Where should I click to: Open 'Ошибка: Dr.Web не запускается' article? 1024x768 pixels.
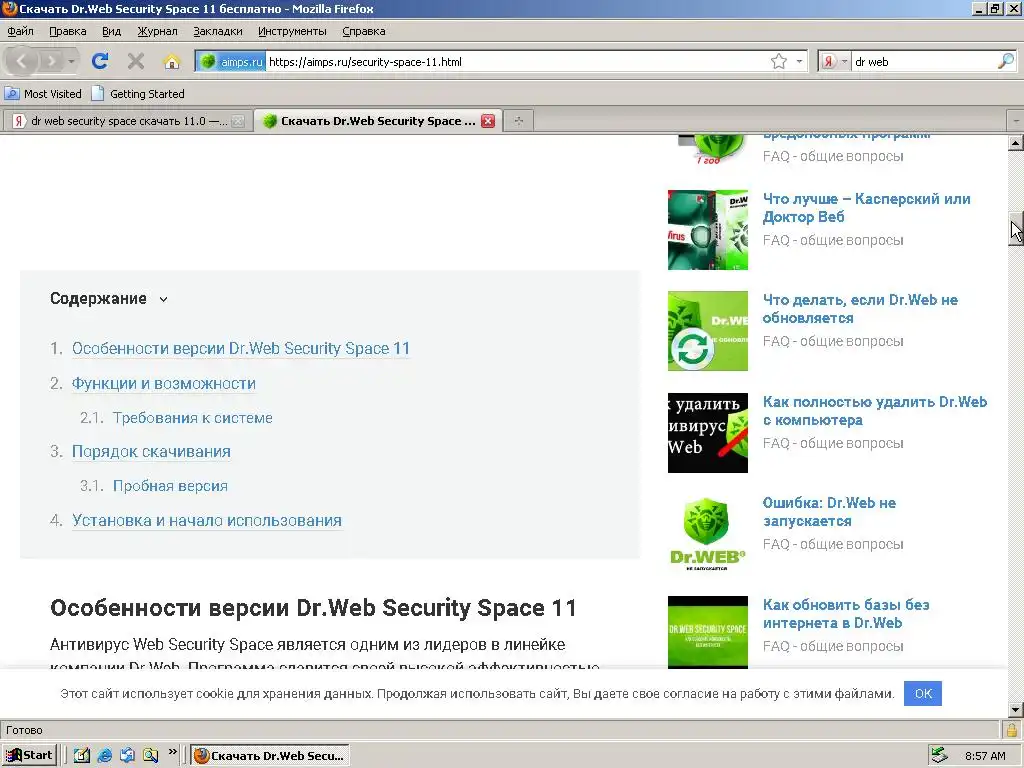(x=829, y=512)
